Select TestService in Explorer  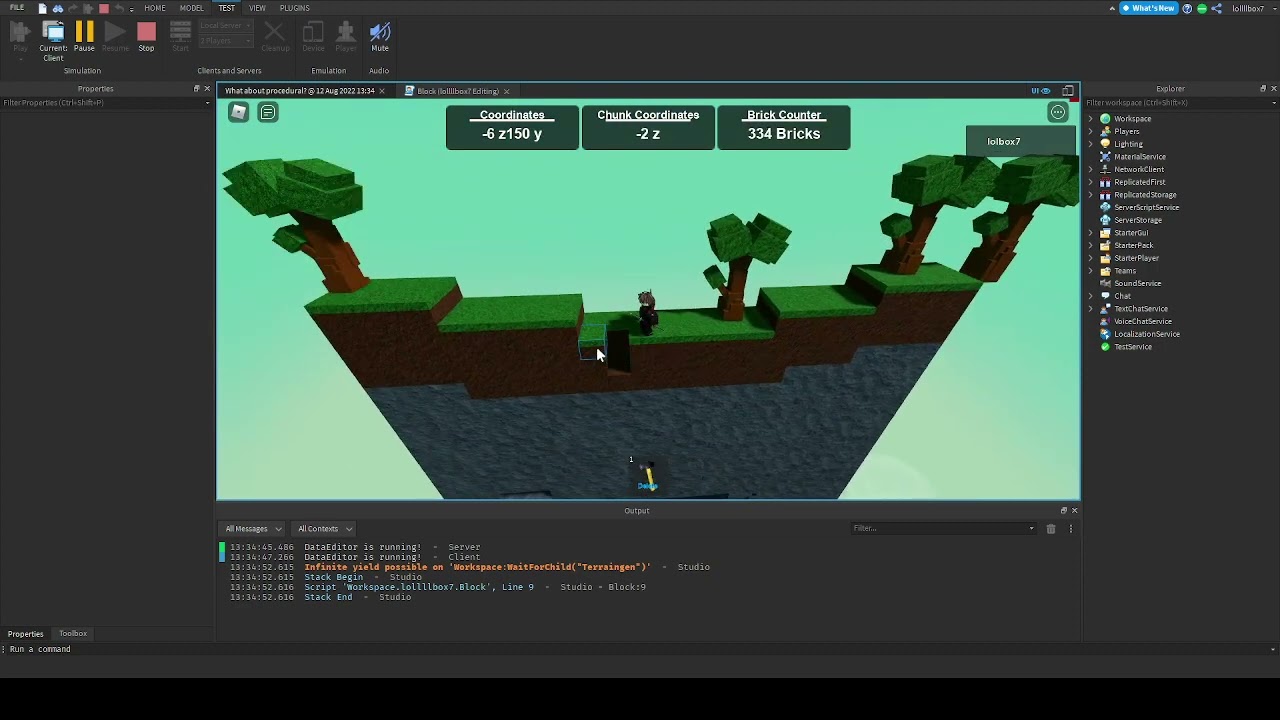click(1132, 347)
